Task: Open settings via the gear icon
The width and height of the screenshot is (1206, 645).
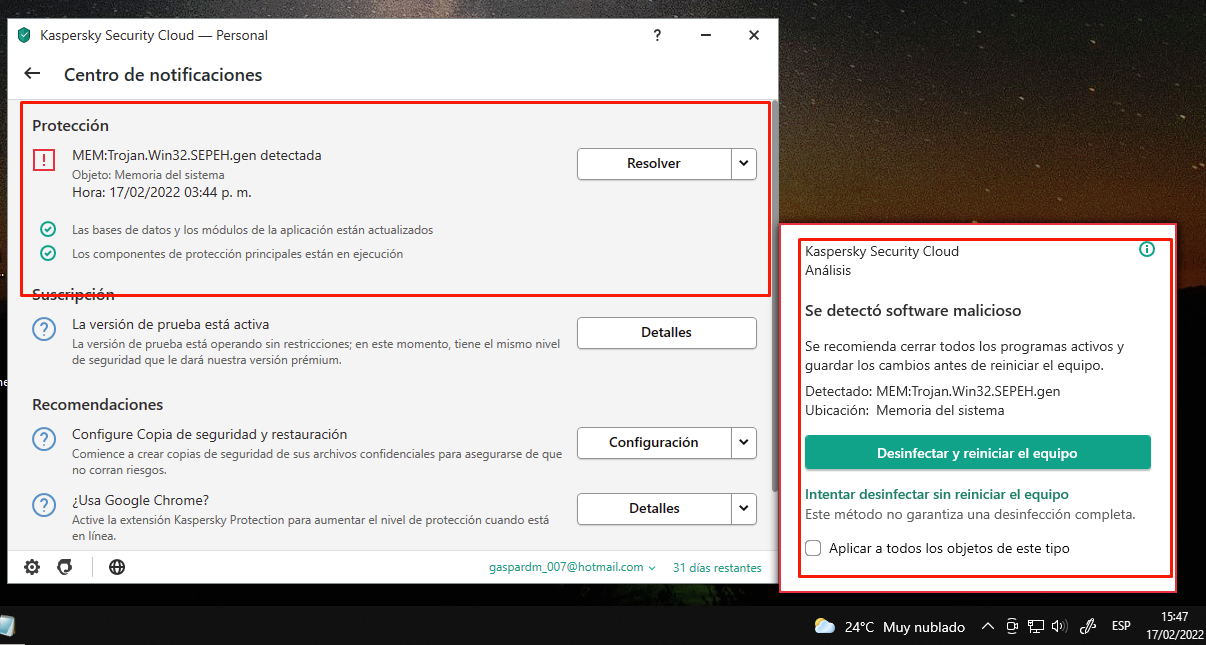Action: (32, 567)
